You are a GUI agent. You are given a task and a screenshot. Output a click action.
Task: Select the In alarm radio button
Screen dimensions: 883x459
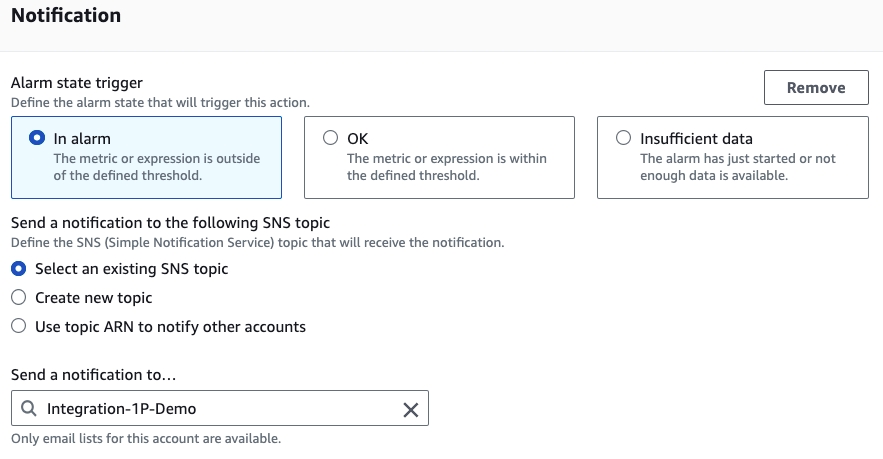coord(38,139)
